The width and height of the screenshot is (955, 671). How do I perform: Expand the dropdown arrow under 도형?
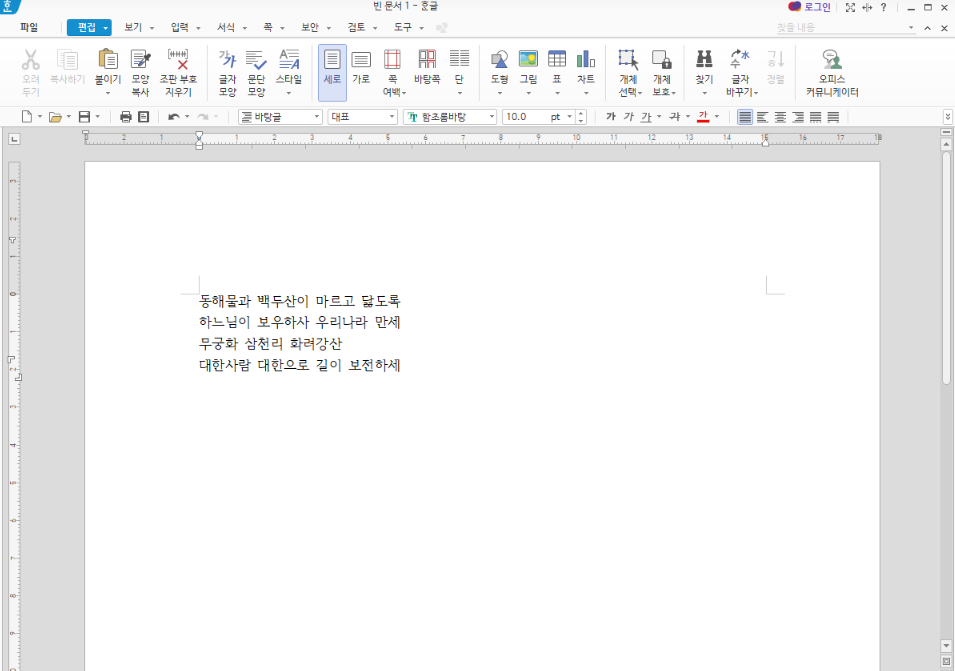[499, 93]
